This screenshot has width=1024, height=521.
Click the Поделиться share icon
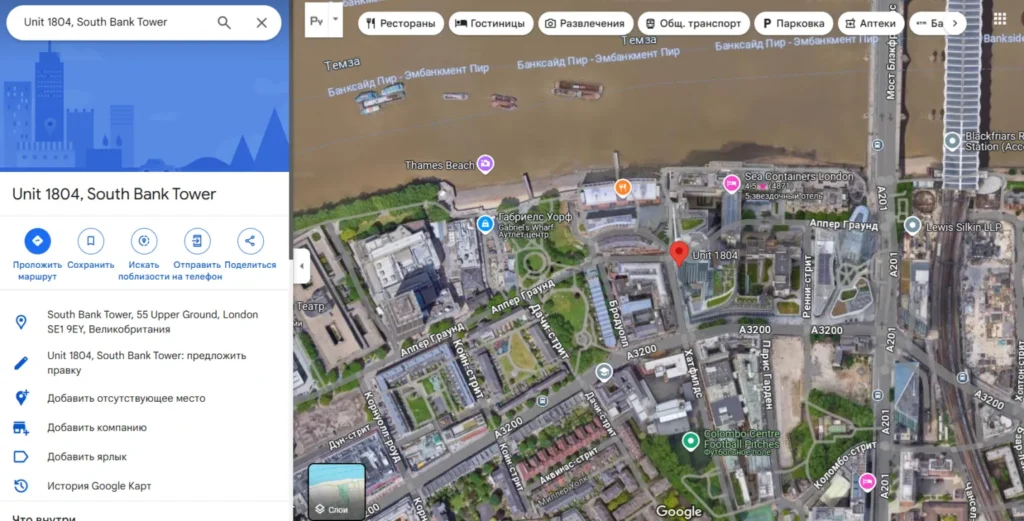[250, 241]
